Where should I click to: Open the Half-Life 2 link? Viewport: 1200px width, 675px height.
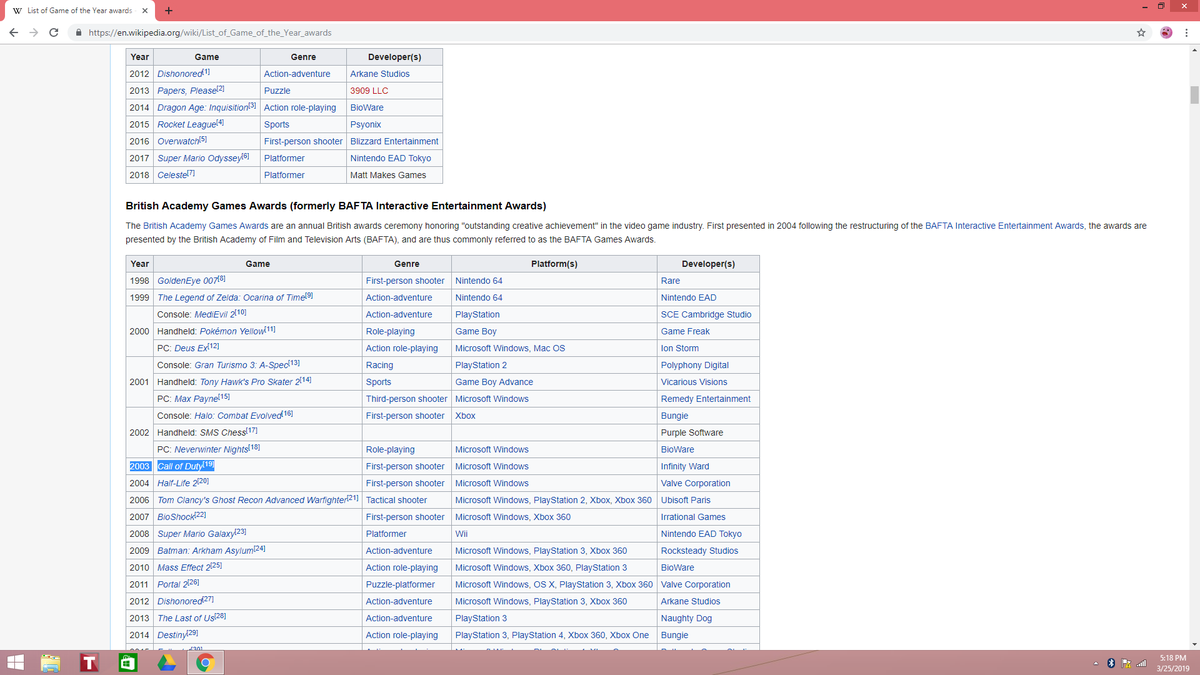click(x=178, y=484)
